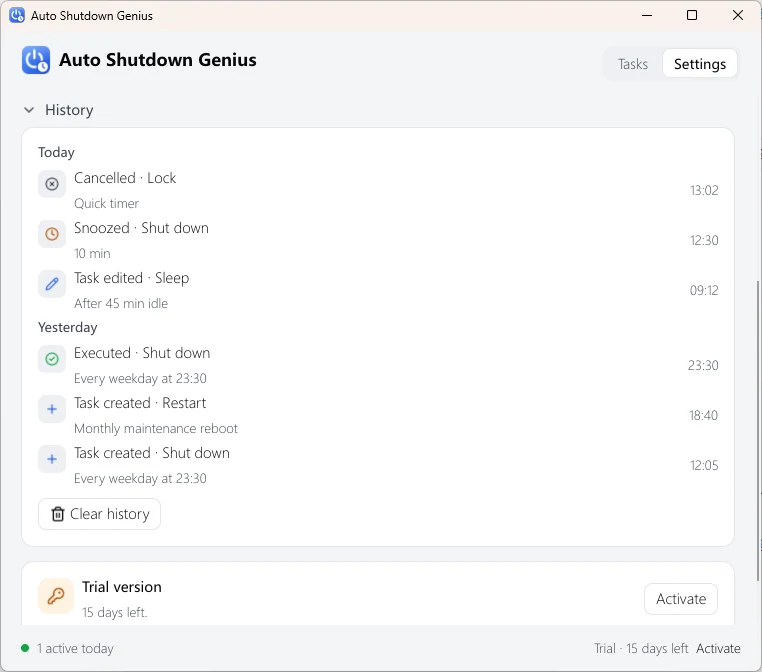762x672 pixels.
Task: Select the 'Snoozed · Shut down' entry
Action: tap(141, 228)
